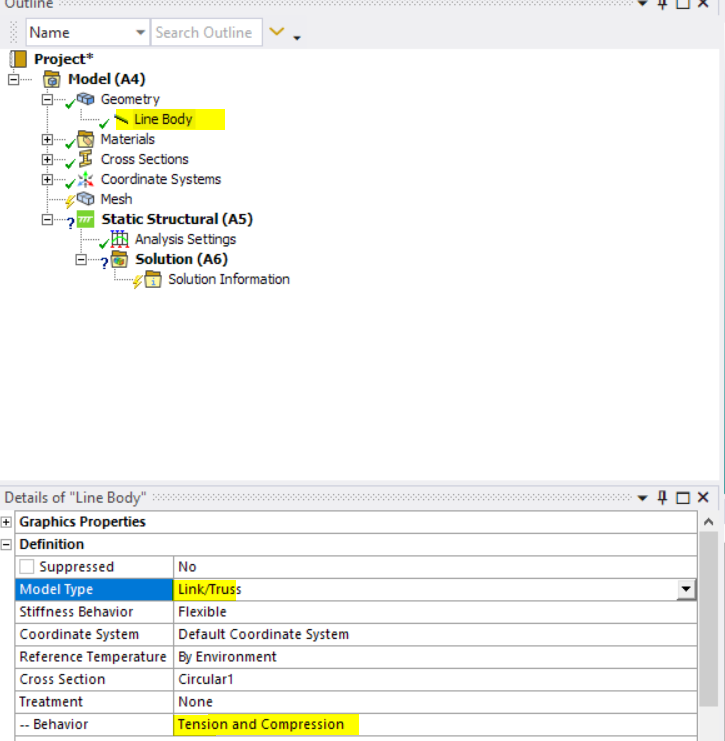Screen dimensions: 725x741
Task: Select Solution (A6) tree item
Action: [181, 259]
